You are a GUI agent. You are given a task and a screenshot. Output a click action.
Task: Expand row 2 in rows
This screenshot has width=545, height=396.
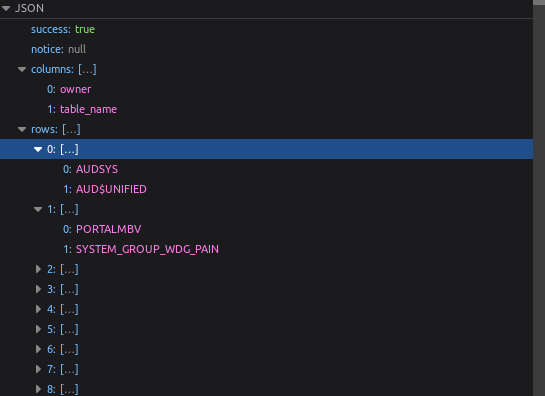pyautogui.click(x=38, y=269)
